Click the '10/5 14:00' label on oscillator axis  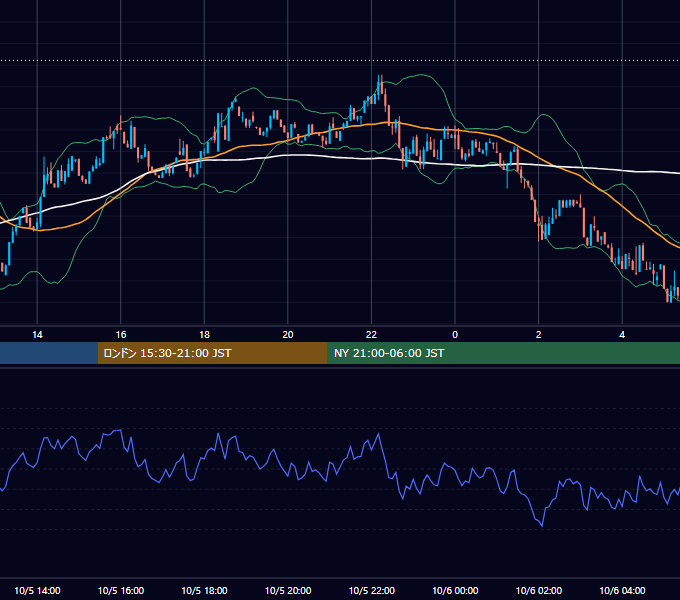click(x=37, y=590)
